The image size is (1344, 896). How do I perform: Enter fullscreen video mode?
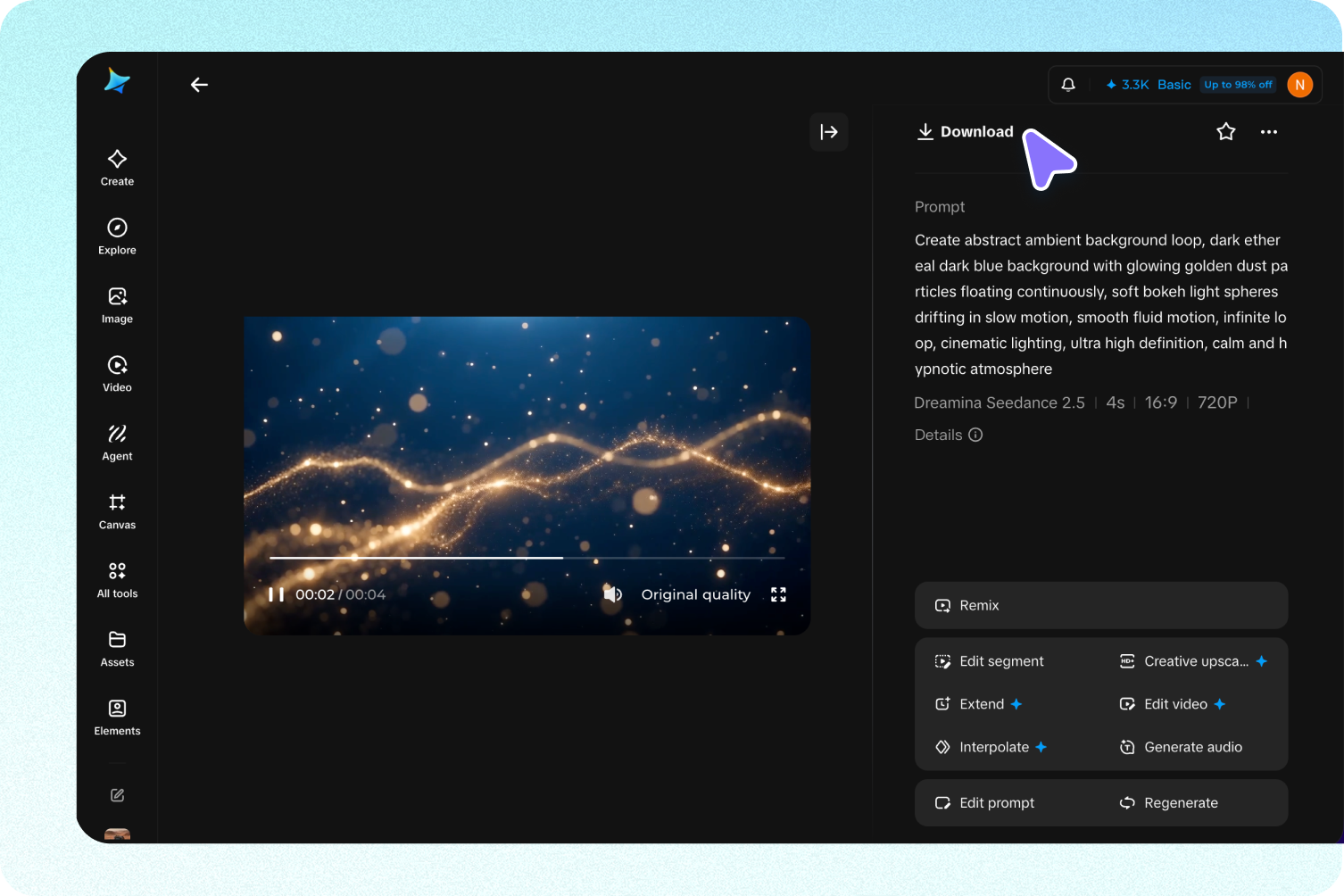coord(778,594)
